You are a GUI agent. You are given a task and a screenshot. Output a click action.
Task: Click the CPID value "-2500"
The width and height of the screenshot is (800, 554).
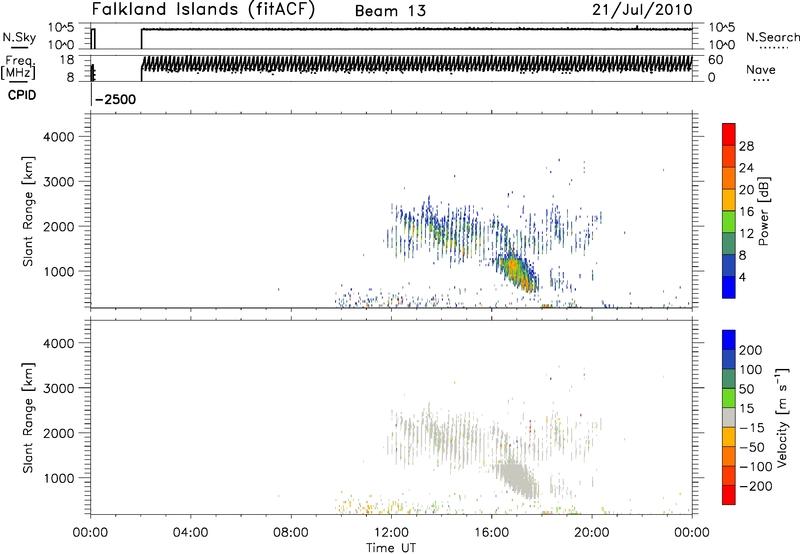[116, 99]
